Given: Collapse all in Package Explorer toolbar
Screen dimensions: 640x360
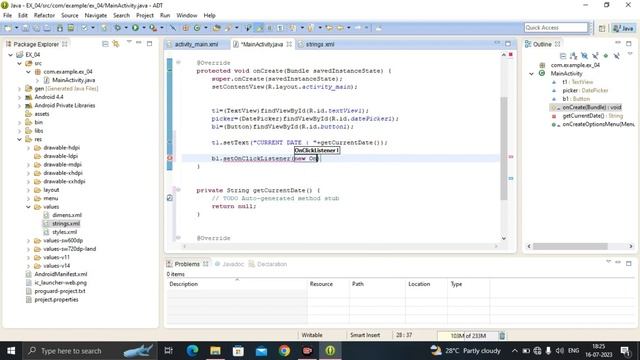Looking at the screenshot, I should point(105,44).
